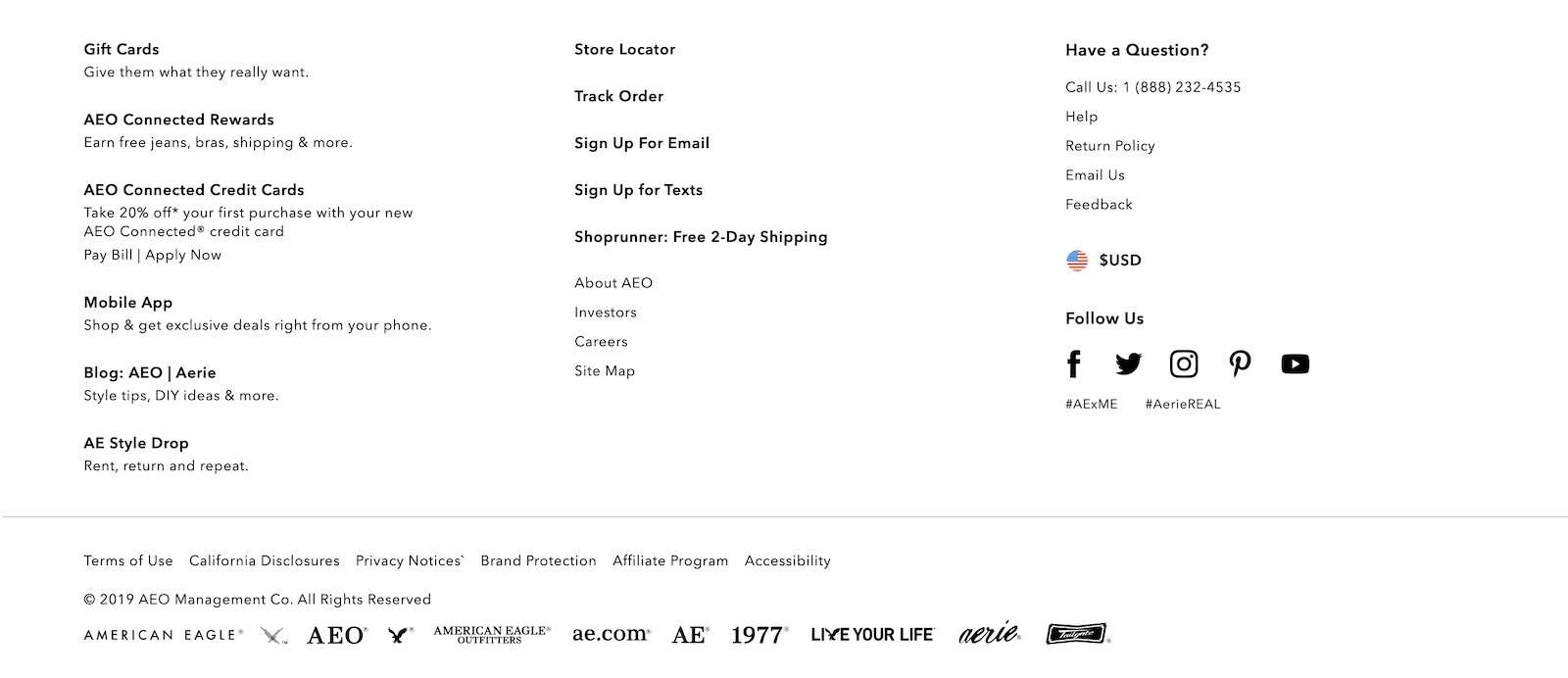Open the Accessibility page link

point(787,561)
